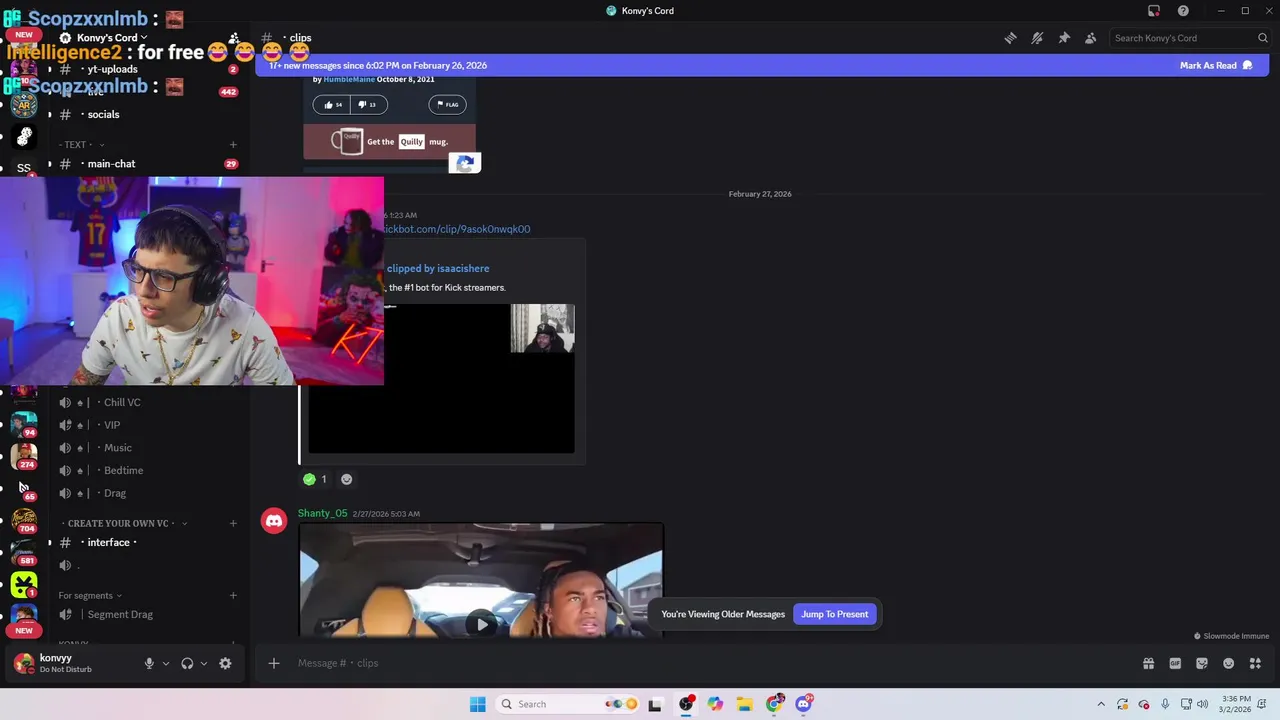
Task: Add attachment with the plus icon
Action: pos(273,663)
